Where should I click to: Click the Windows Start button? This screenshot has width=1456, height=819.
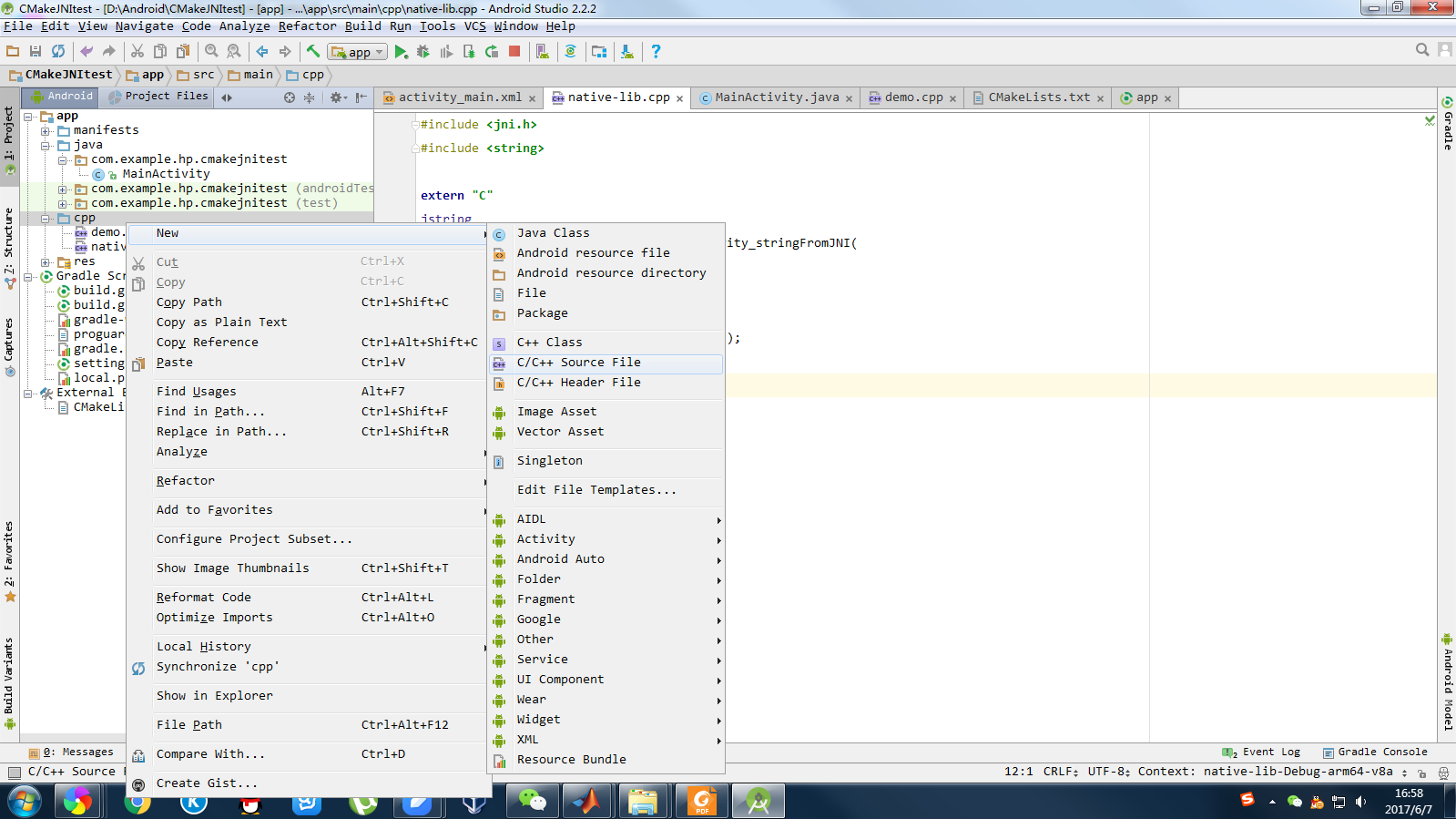pyautogui.click(x=23, y=802)
